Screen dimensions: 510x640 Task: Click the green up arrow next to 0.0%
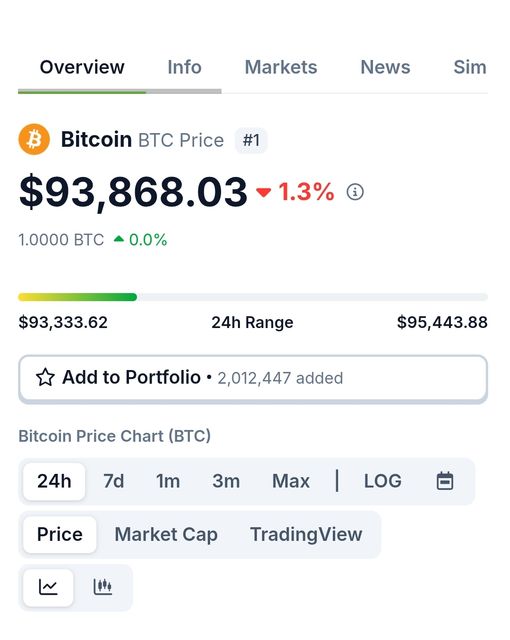119,239
